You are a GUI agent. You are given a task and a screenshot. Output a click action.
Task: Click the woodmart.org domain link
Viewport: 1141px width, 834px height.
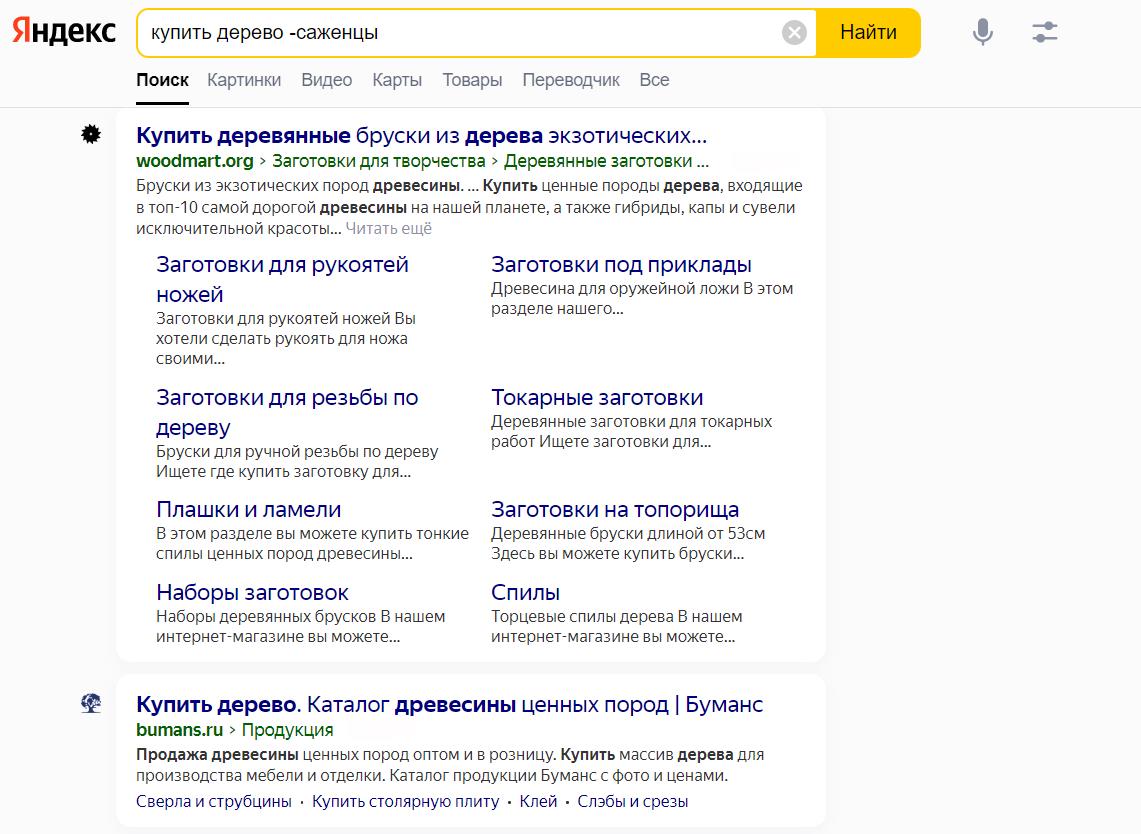click(x=194, y=161)
